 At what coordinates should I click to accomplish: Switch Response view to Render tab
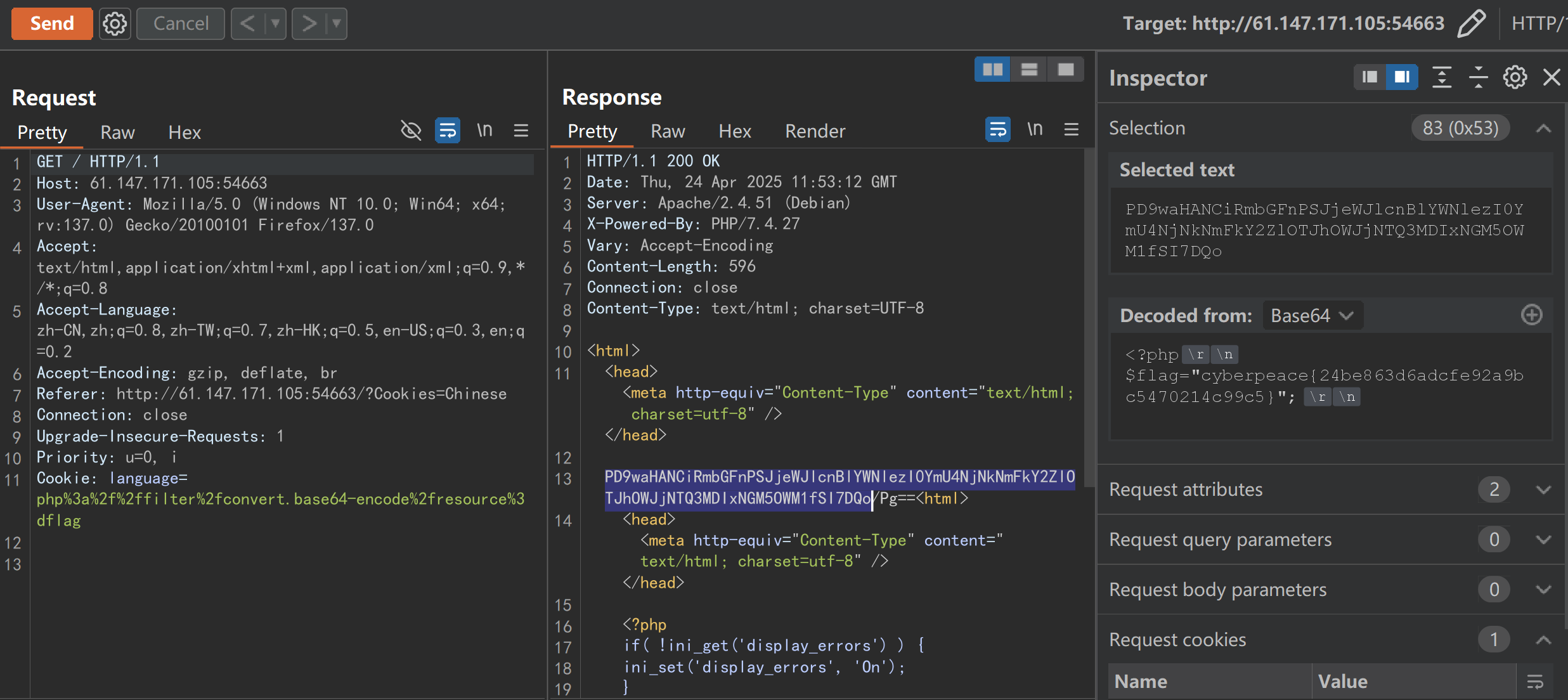click(x=815, y=131)
